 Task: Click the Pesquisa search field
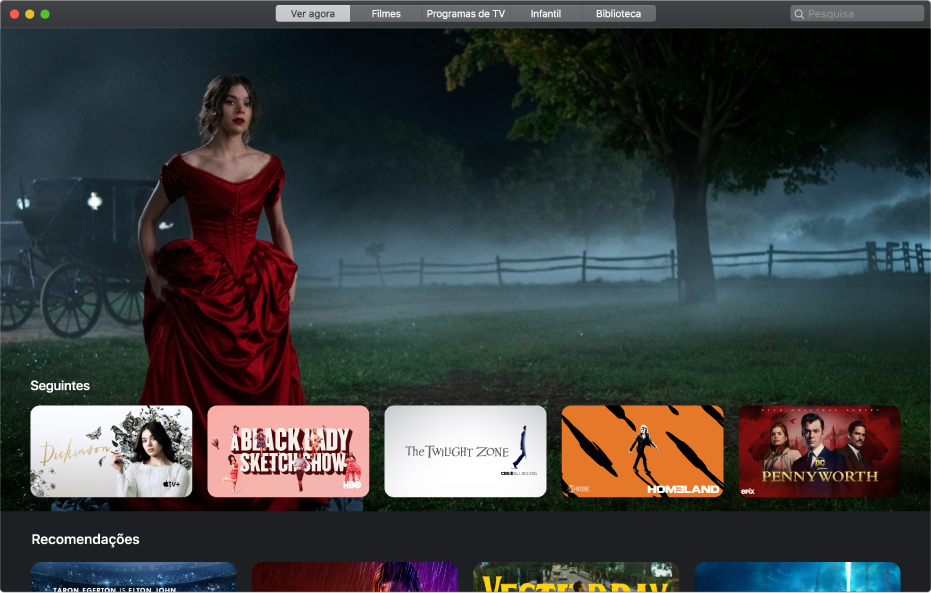tap(857, 14)
